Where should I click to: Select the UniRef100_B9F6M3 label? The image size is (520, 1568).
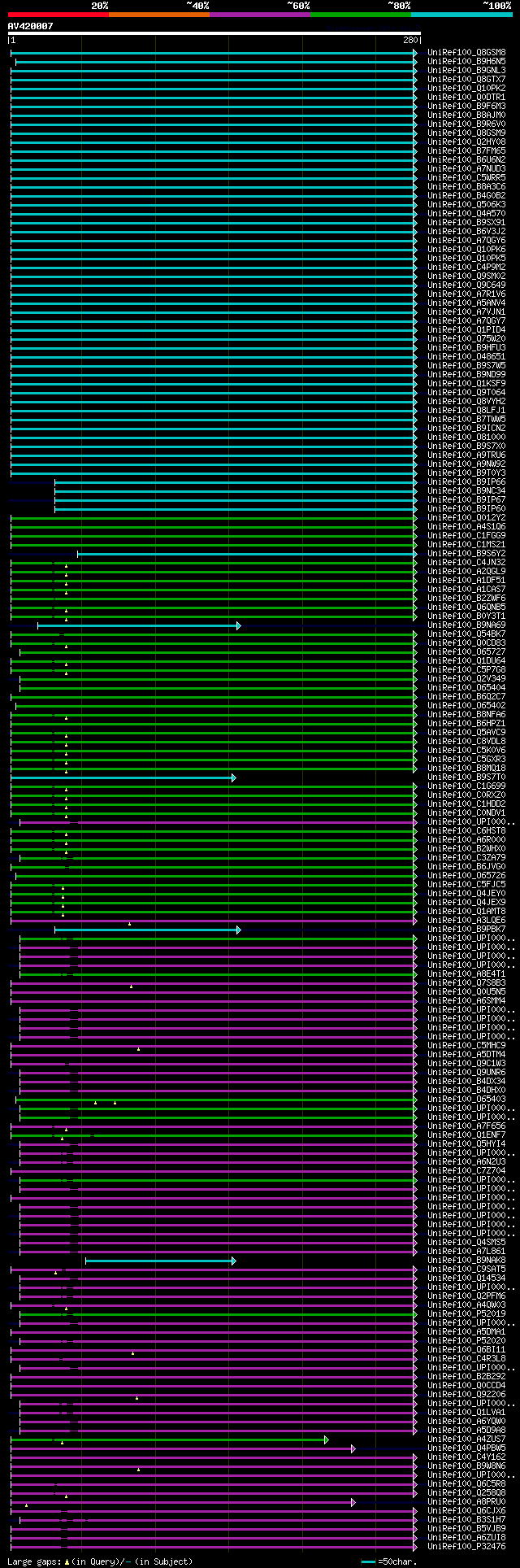click(466, 106)
